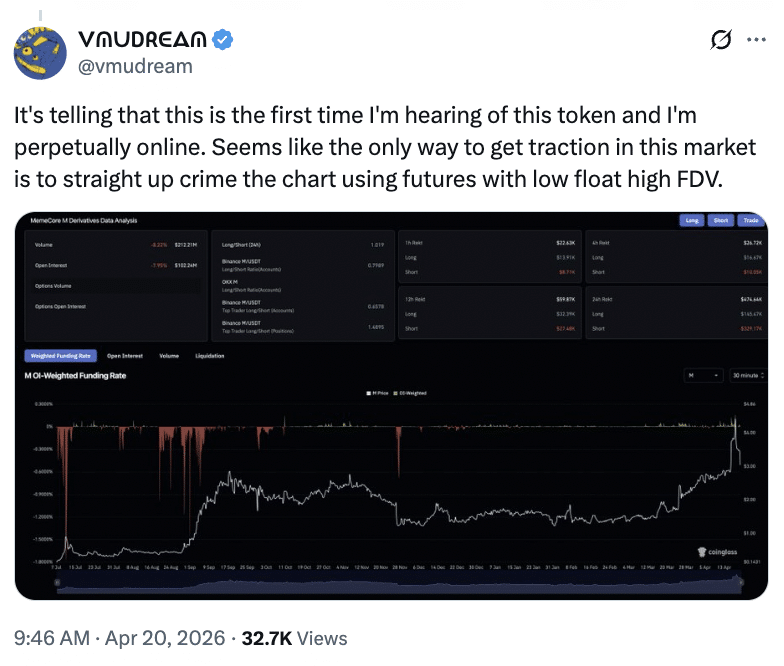Click the Grok circle-slash icon
Image resolution: width=784 pixels, height=666 pixels.
click(718, 41)
